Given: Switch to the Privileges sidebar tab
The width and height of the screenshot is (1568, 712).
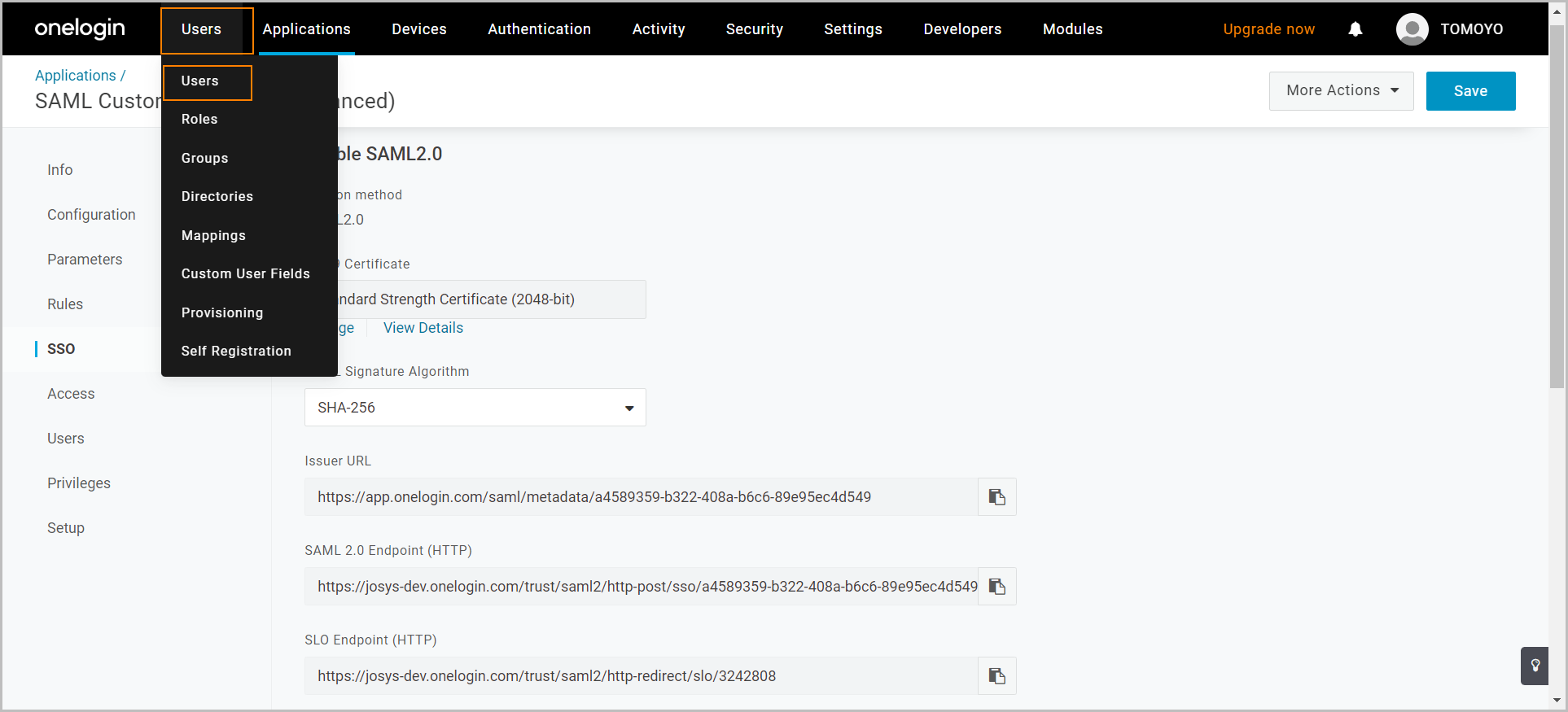Looking at the screenshot, I should pyautogui.click(x=79, y=483).
